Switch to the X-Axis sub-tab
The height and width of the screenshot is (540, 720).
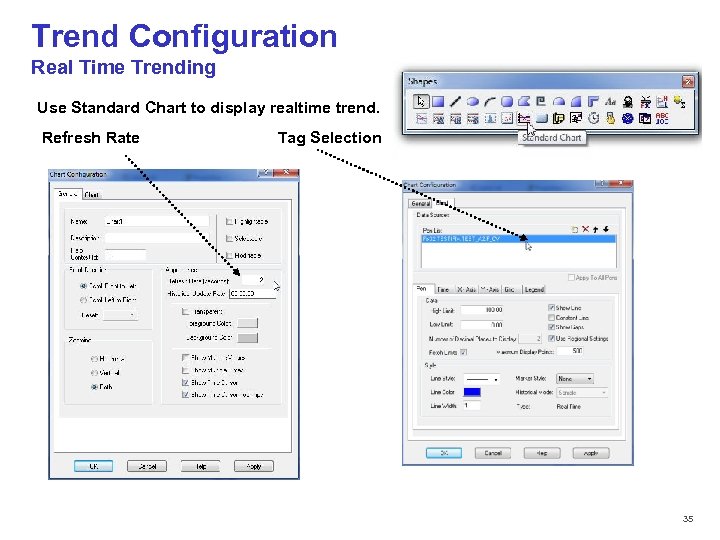(x=467, y=289)
